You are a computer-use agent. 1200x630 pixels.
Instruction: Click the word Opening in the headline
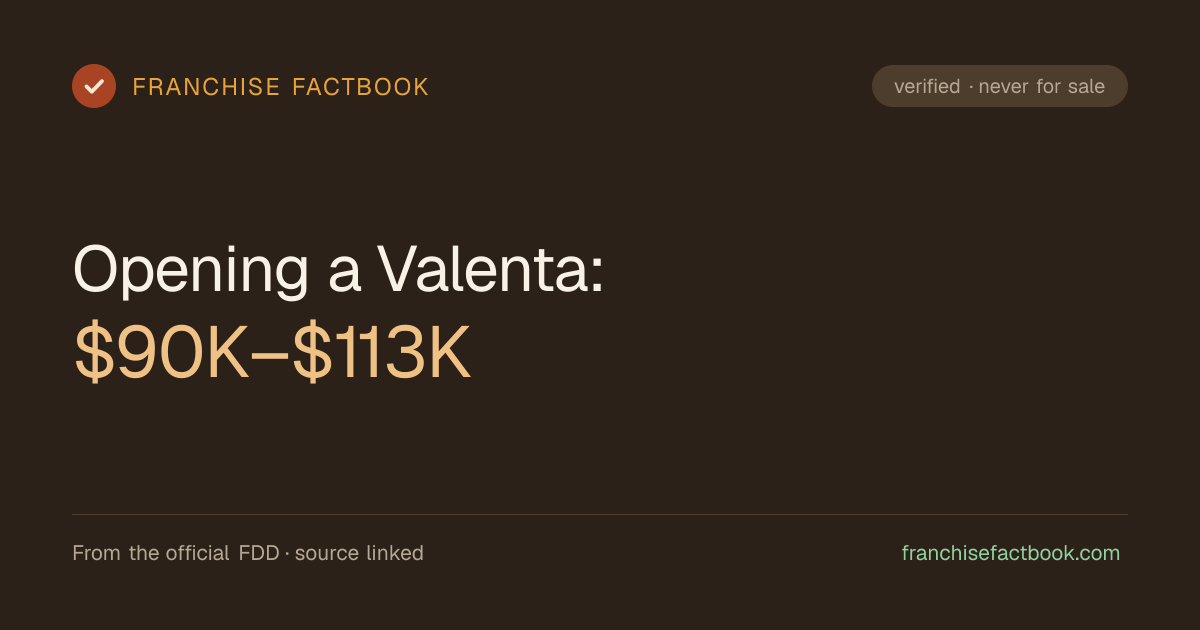[191, 270]
